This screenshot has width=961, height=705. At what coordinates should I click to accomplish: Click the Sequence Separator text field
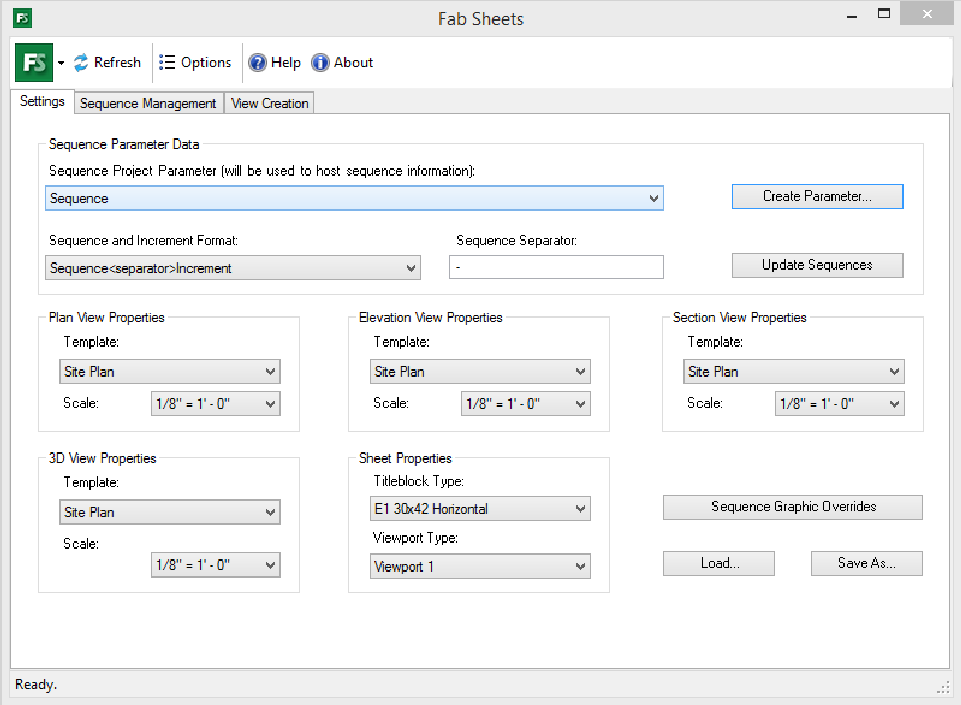(x=557, y=268)
